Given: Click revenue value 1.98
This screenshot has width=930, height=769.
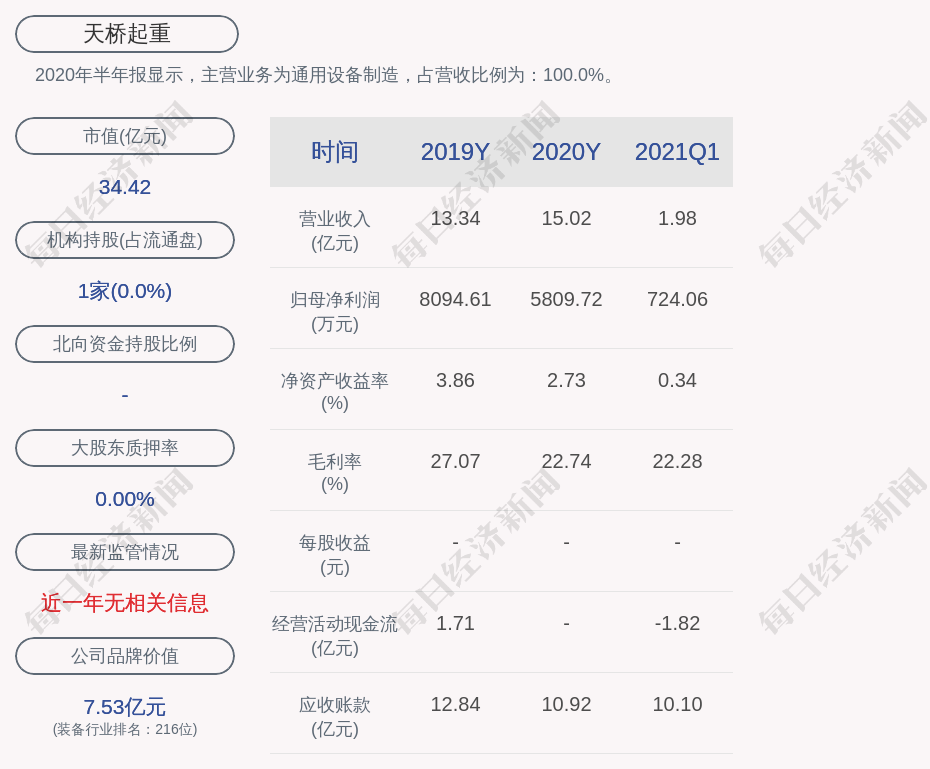Looking at the screenshot, I should [677, 218].
